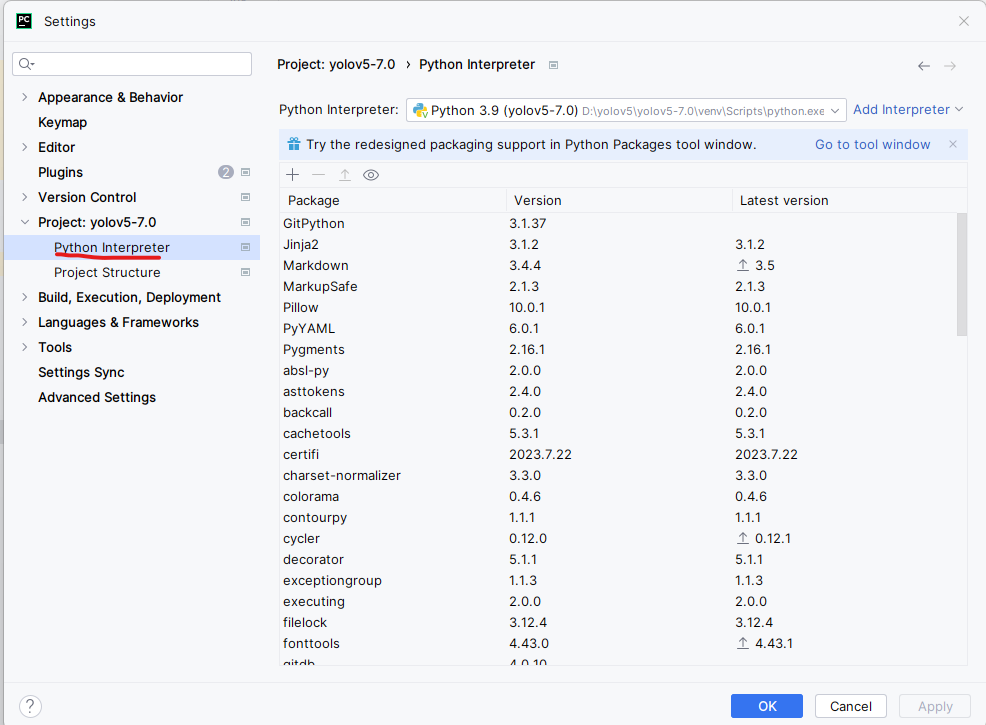Select the Pygments package row

point(618,350)
